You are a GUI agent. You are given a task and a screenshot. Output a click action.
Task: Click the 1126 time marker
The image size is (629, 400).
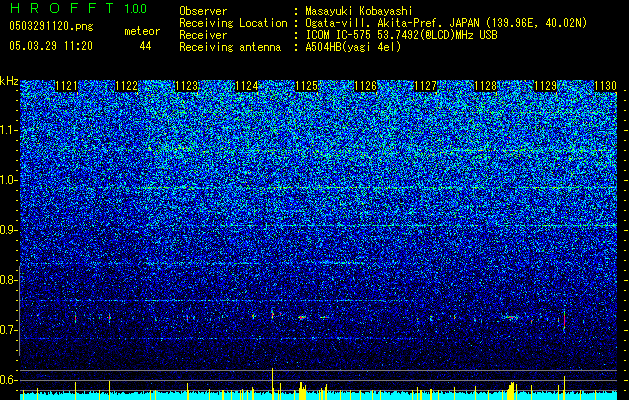point(366,86)
